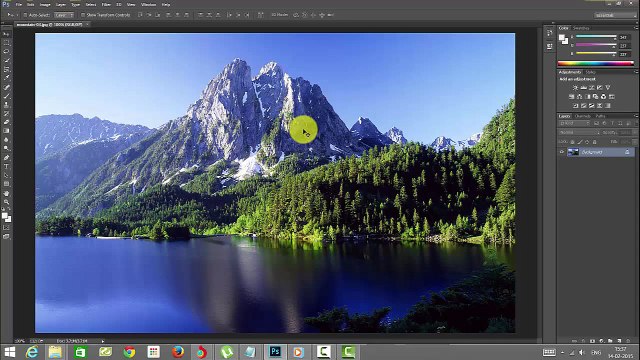640x360 pixels.
Task: Open the Auto-Select Layer dropdown
Action: (64, 15)
